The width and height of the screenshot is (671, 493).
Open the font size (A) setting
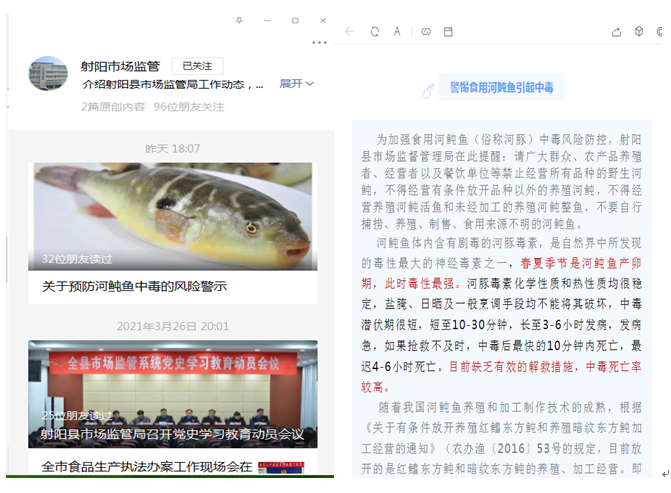pos(398,32)
